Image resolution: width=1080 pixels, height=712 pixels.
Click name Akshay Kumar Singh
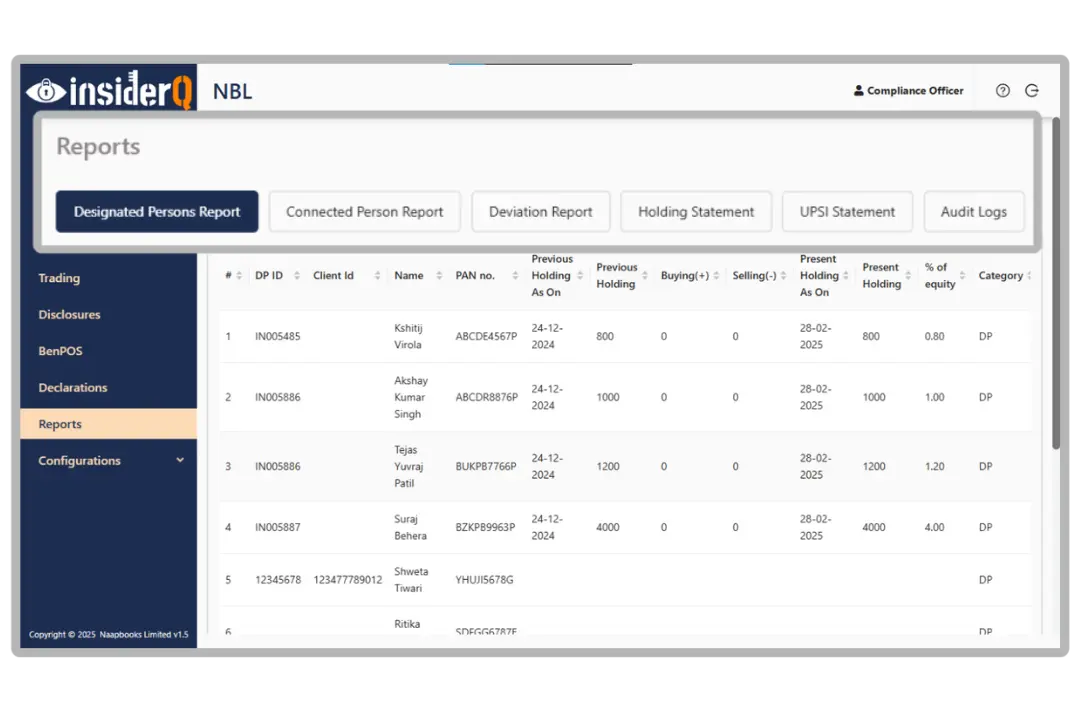tap(411, 397)
